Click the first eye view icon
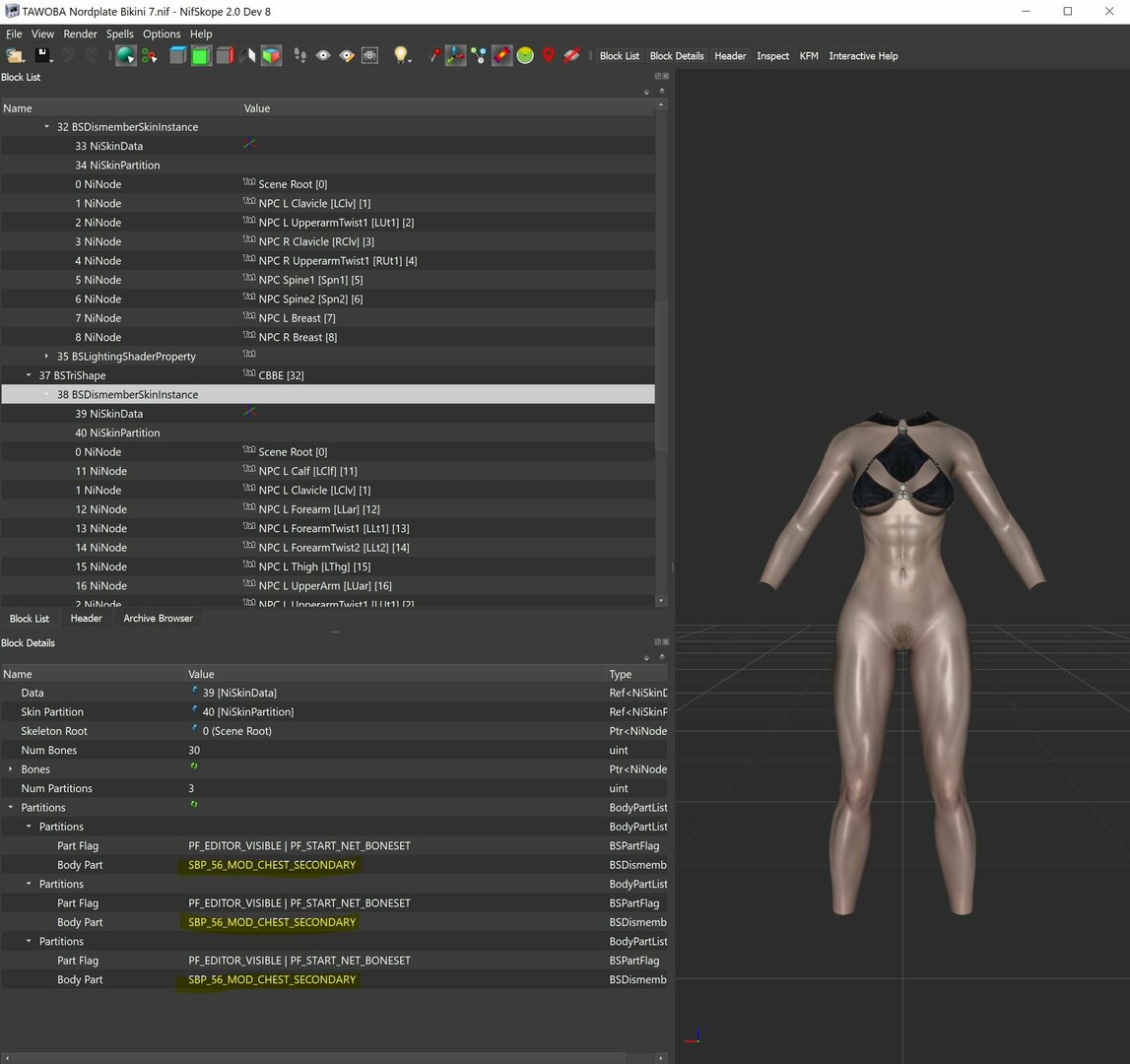The width and height of the screenshot is (1130, 1064). (x=323, y=55)
